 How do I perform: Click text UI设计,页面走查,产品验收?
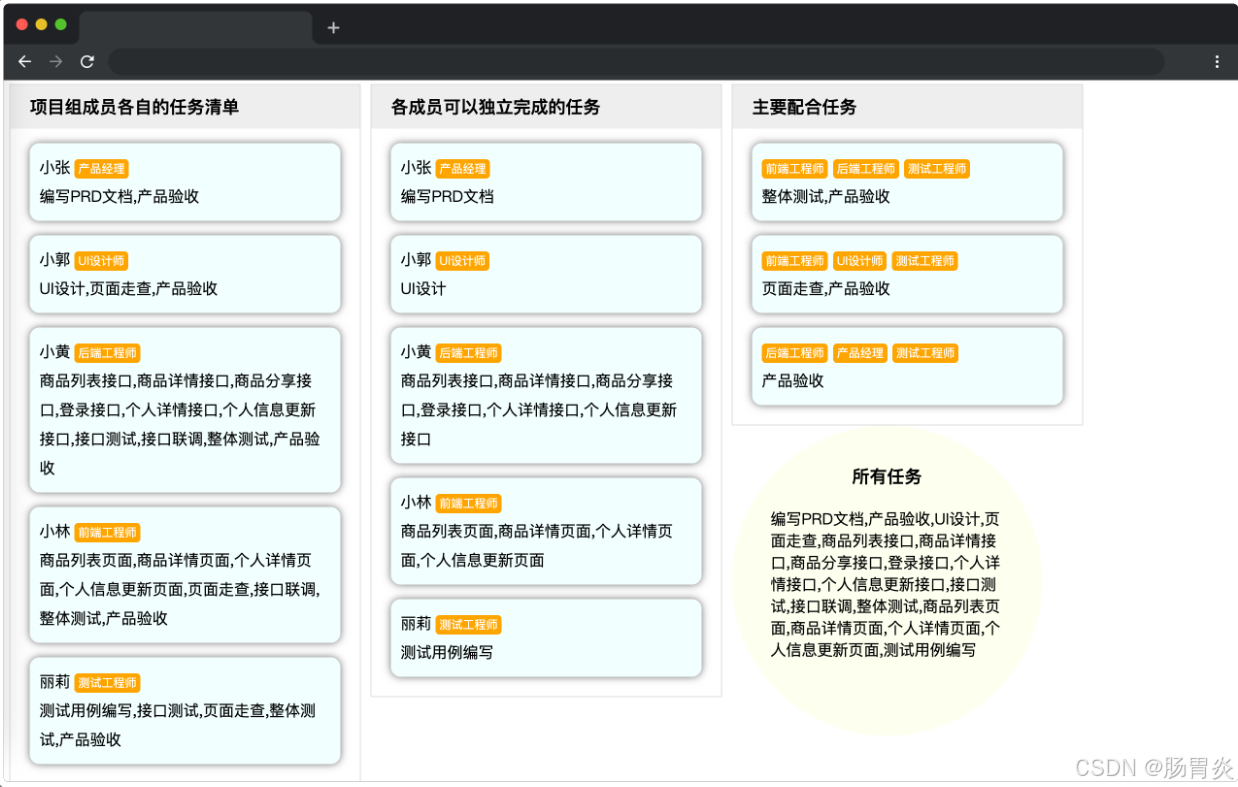128,289
